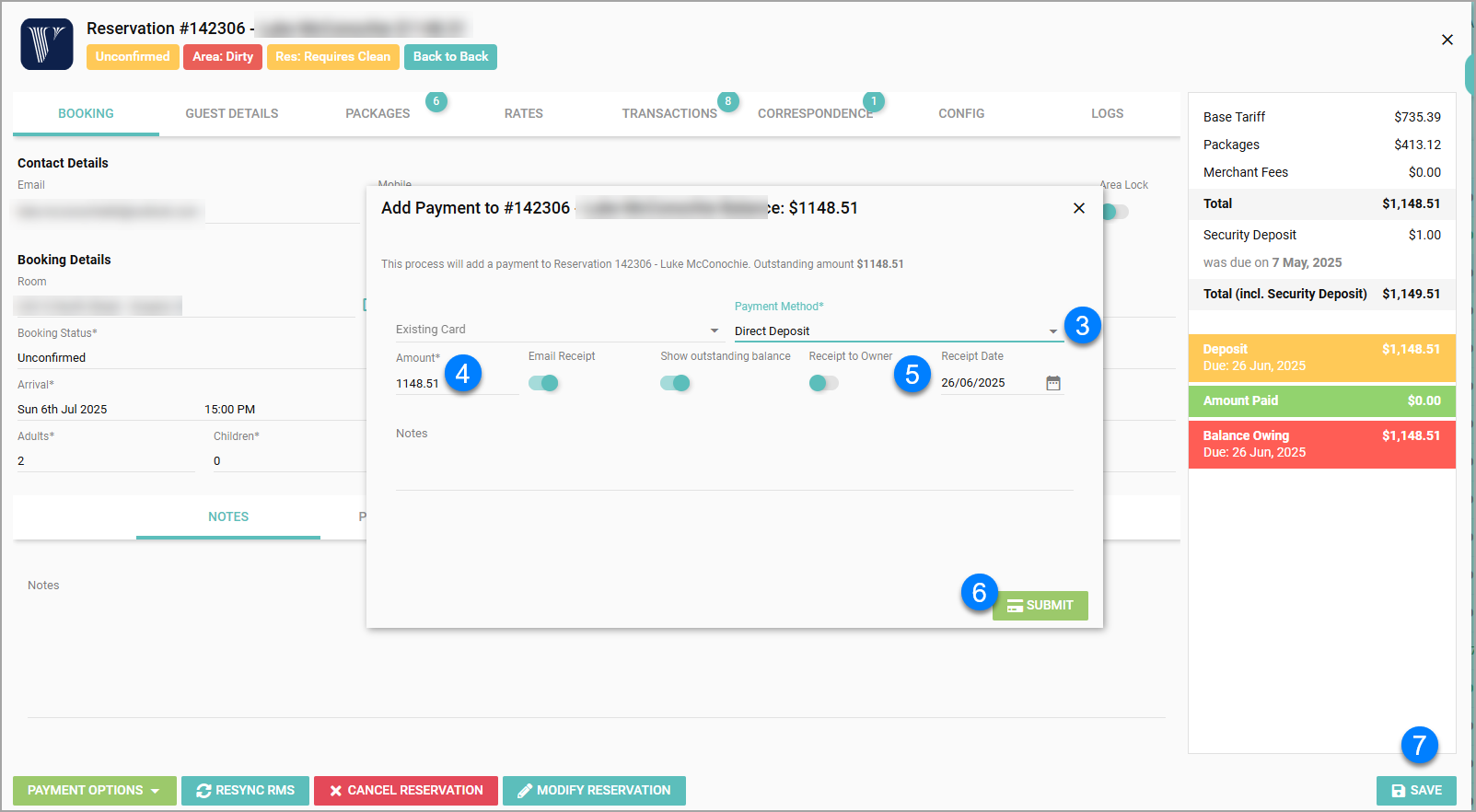The height and width of the screenshot is (812, 1476).
Task: Open the Existing Card dropdown
Action: pyautogui.click(x=714, y=331)
